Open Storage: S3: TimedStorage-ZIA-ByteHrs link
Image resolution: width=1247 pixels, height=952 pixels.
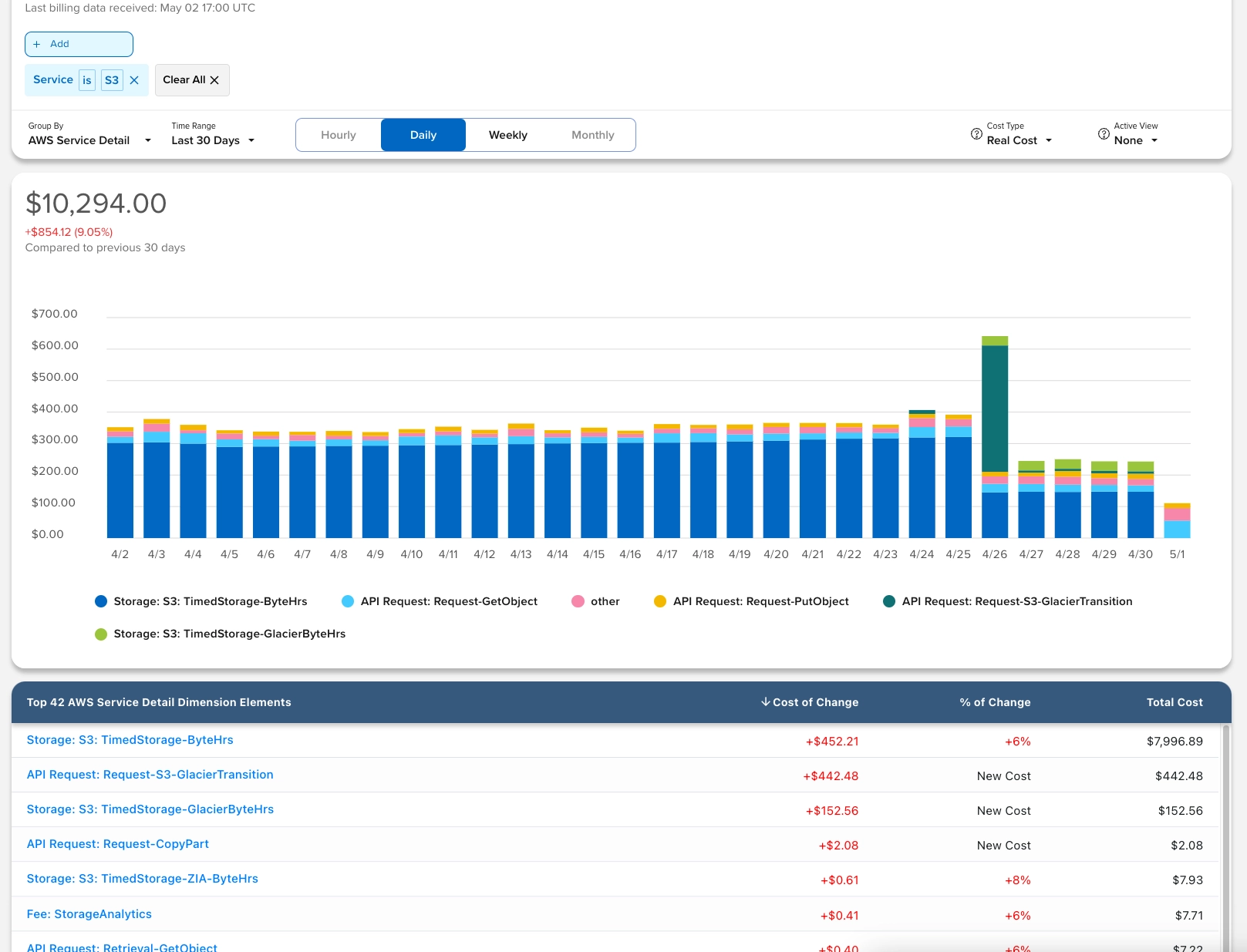tap(142, 879)
